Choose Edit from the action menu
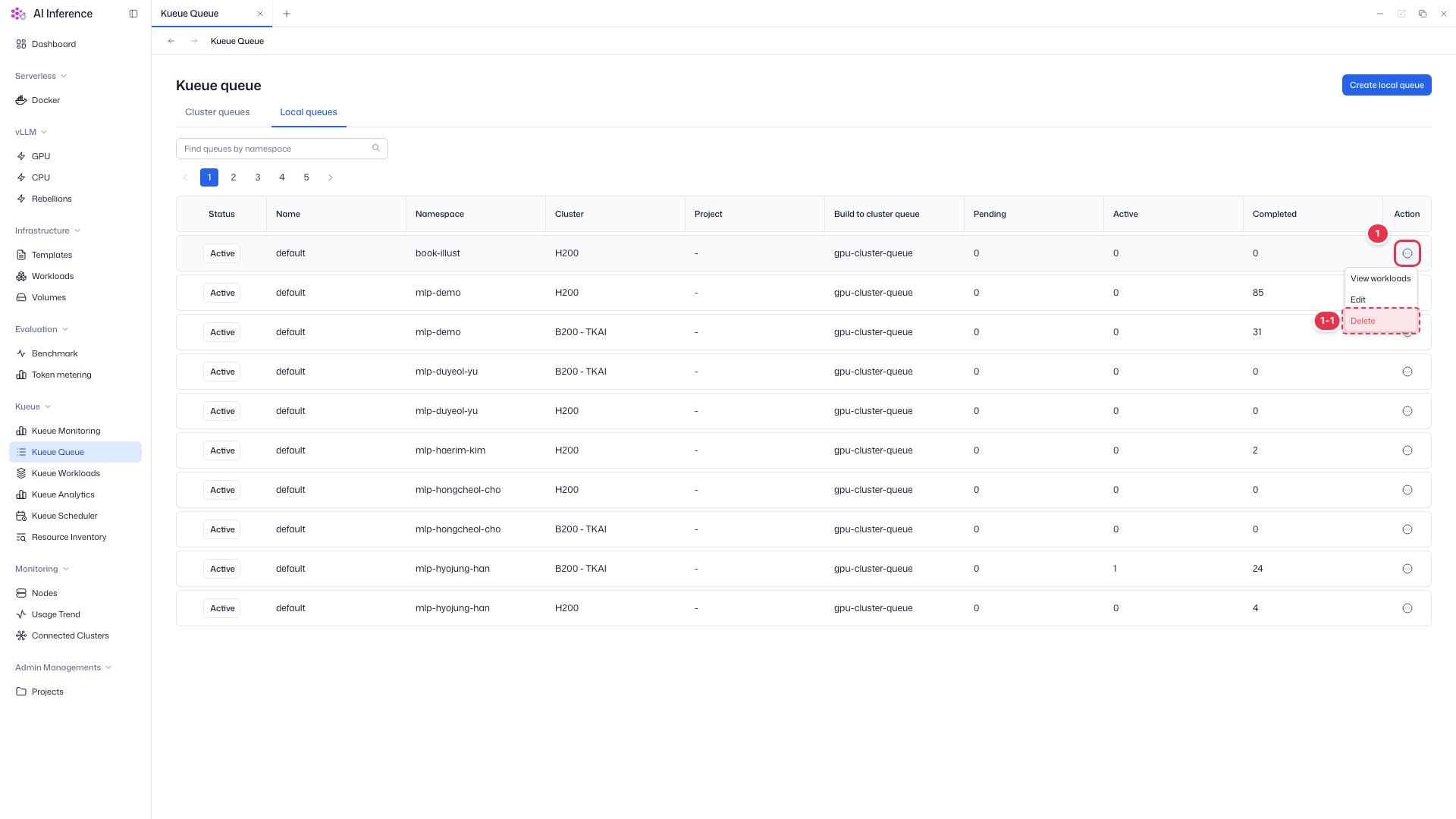 pyautogui.click(x=1380, y=300)
